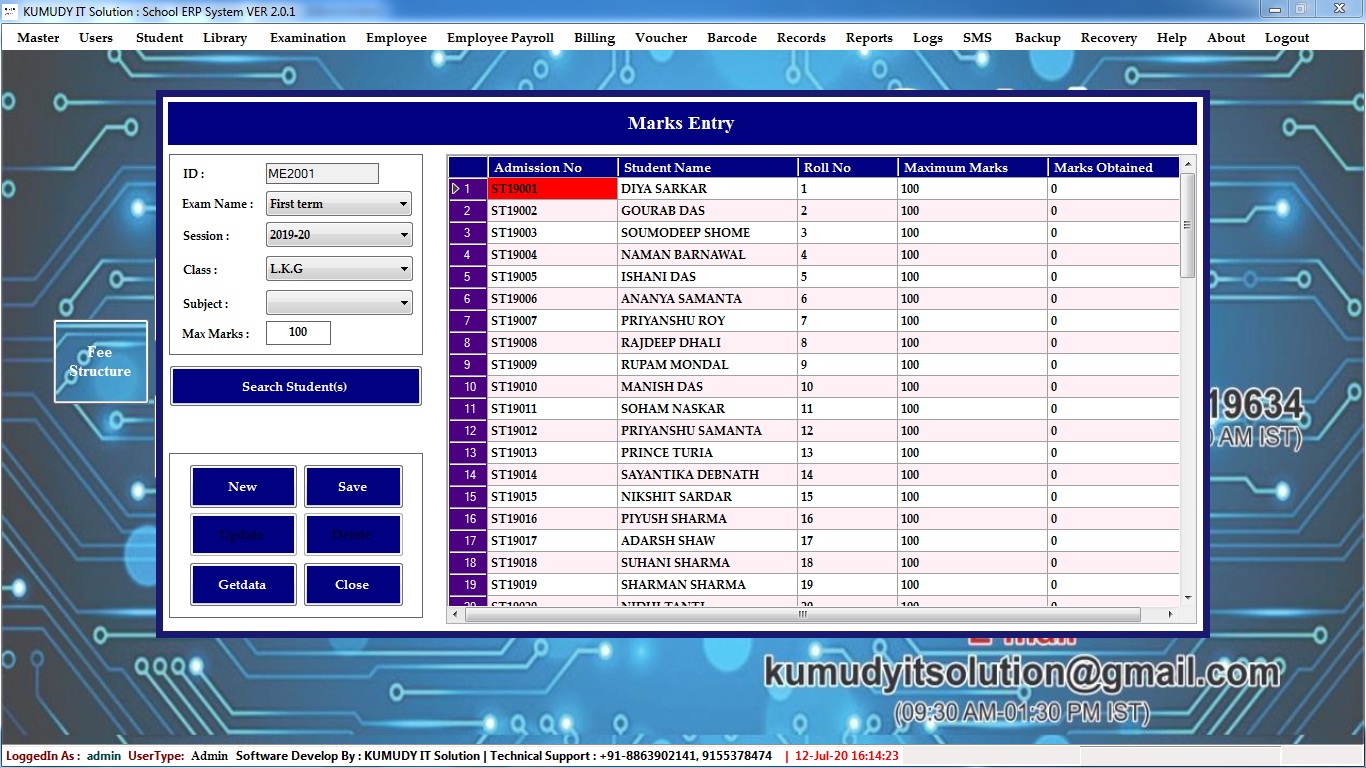
Task: Select the Barcode menu item
Action: pyautogui.click(x=731, y=38)
